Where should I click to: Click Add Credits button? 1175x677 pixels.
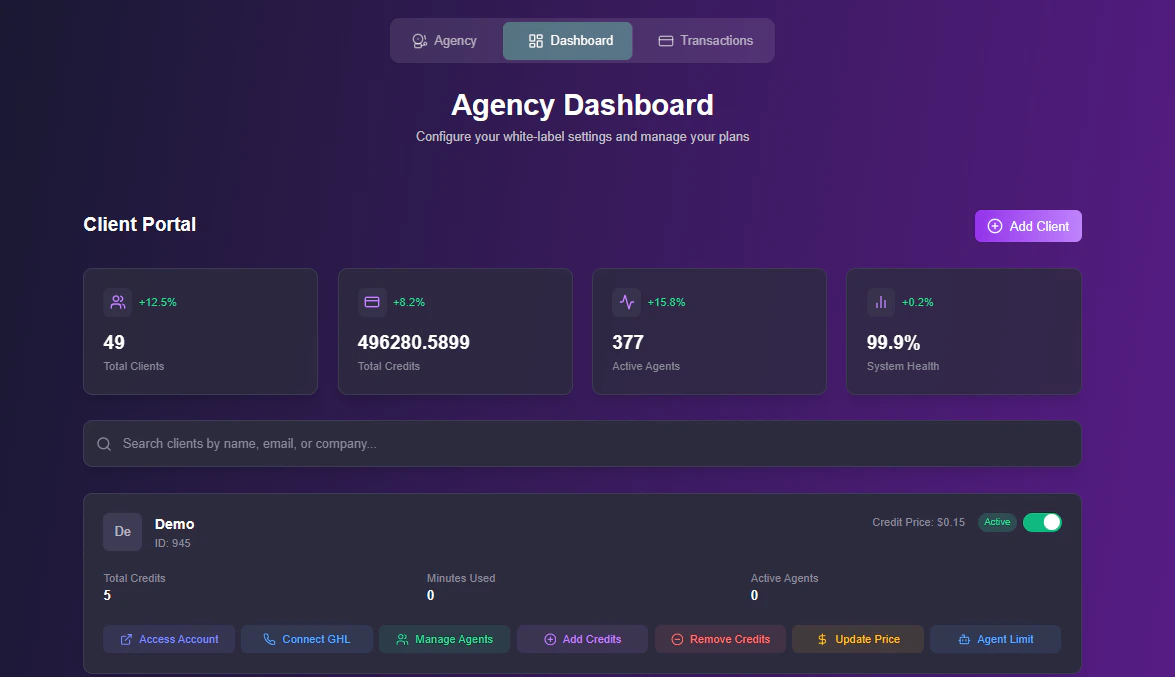582,640
